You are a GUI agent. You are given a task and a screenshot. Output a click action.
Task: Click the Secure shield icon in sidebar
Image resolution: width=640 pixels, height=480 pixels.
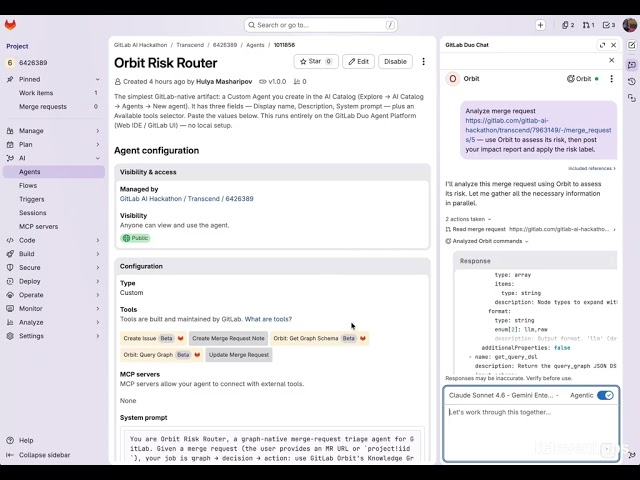(x=10, y=268)
